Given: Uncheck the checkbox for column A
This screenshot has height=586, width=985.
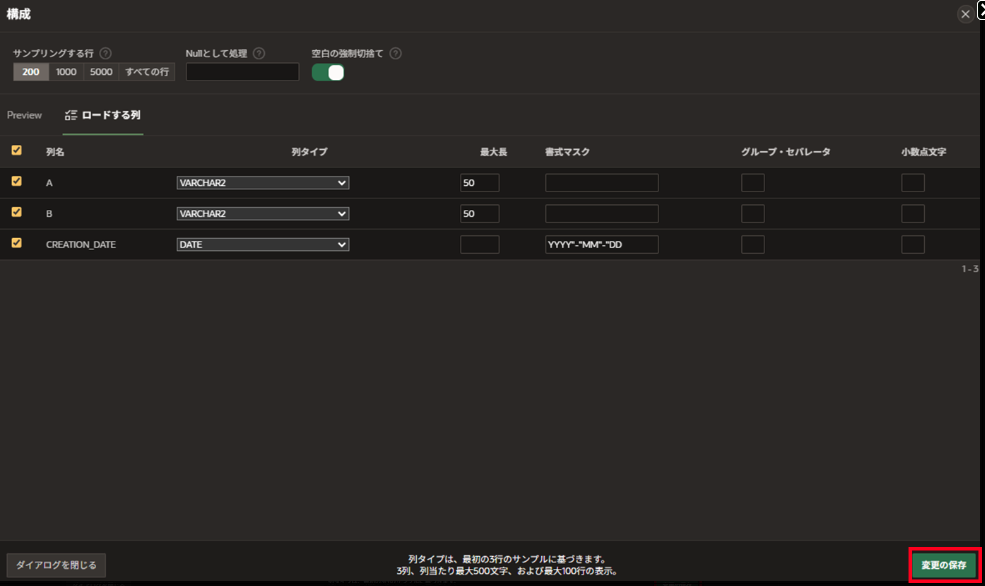Looking at the screenshot, I should pyautogui.click(x=16, y=182).
